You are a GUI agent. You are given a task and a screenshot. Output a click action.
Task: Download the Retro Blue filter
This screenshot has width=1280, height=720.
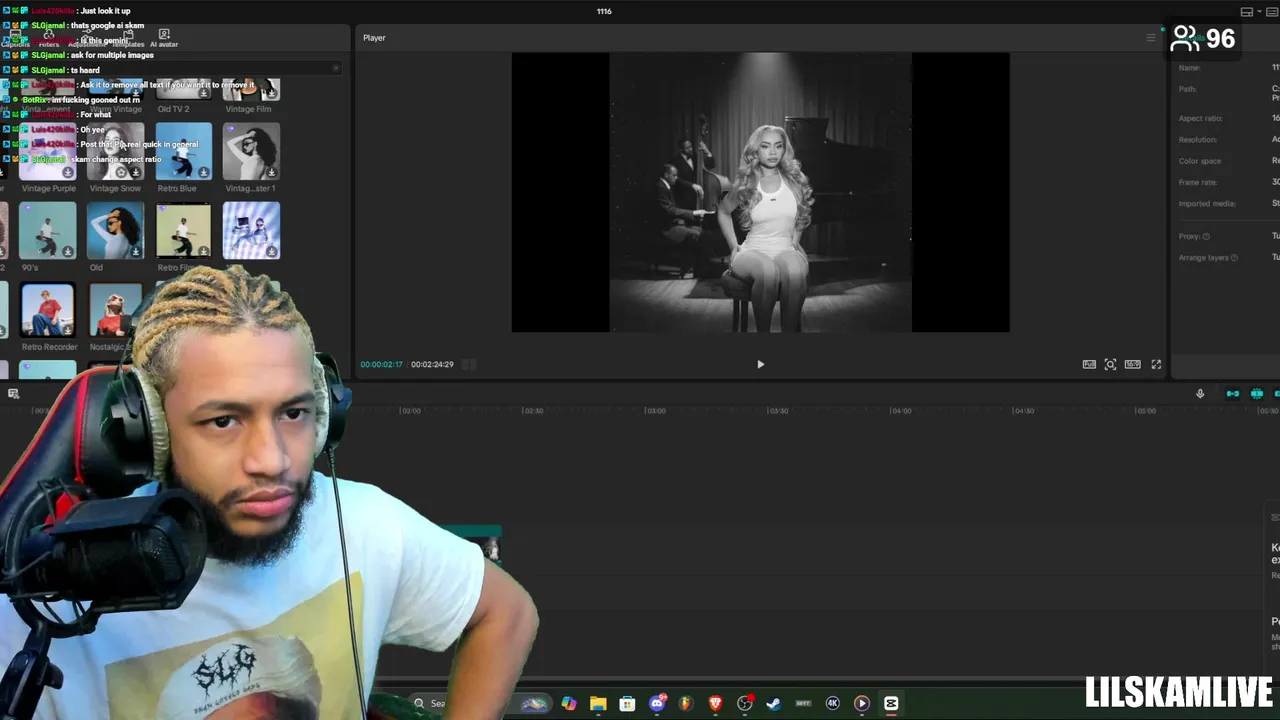pos(203,172)
